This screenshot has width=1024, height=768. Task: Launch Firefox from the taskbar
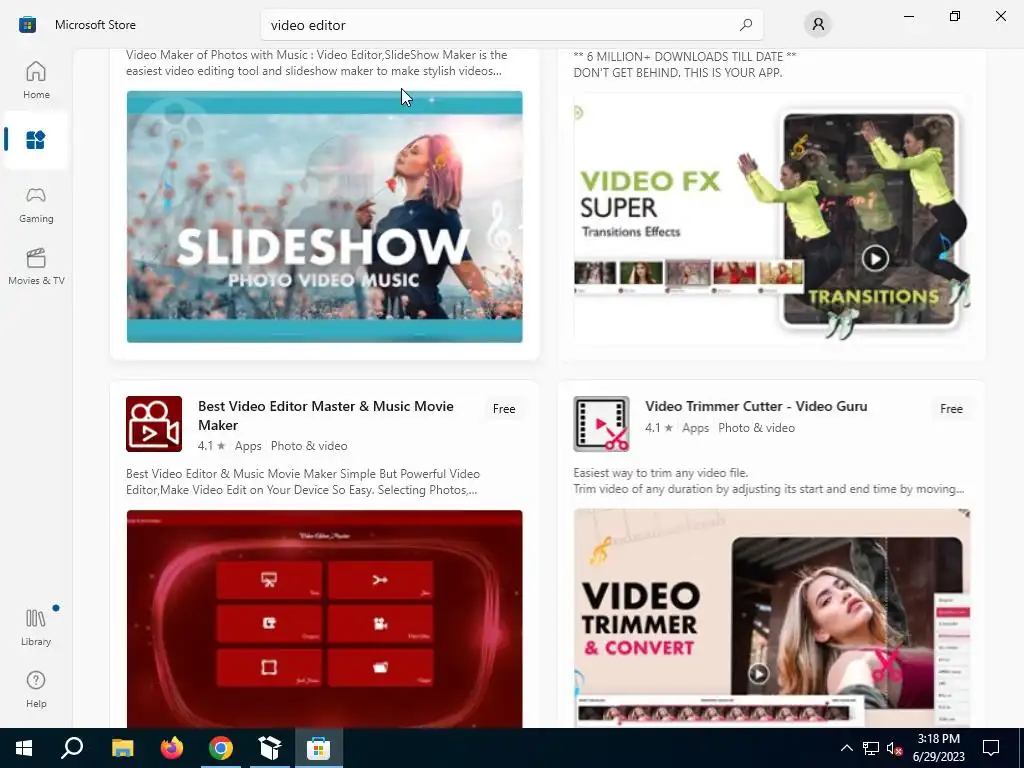pyautogui.click(x=172, y=748)
